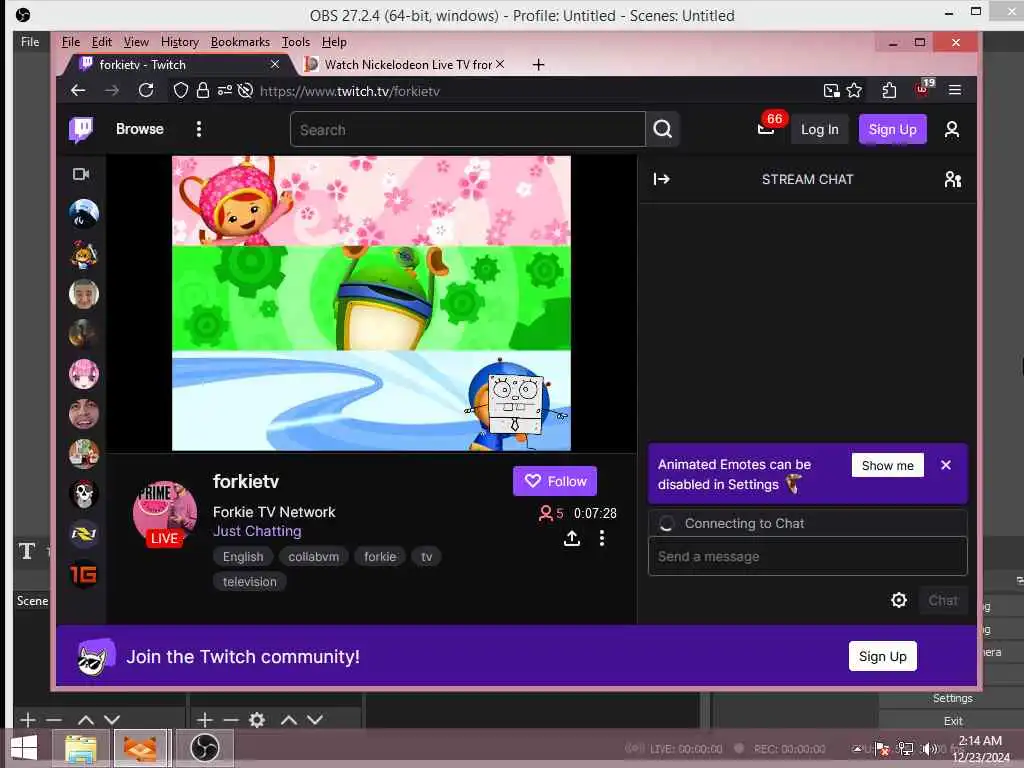Open the notifications inbox with 66 badge
The height and width of the screenshot is (768, 1024).
(767, 128)
